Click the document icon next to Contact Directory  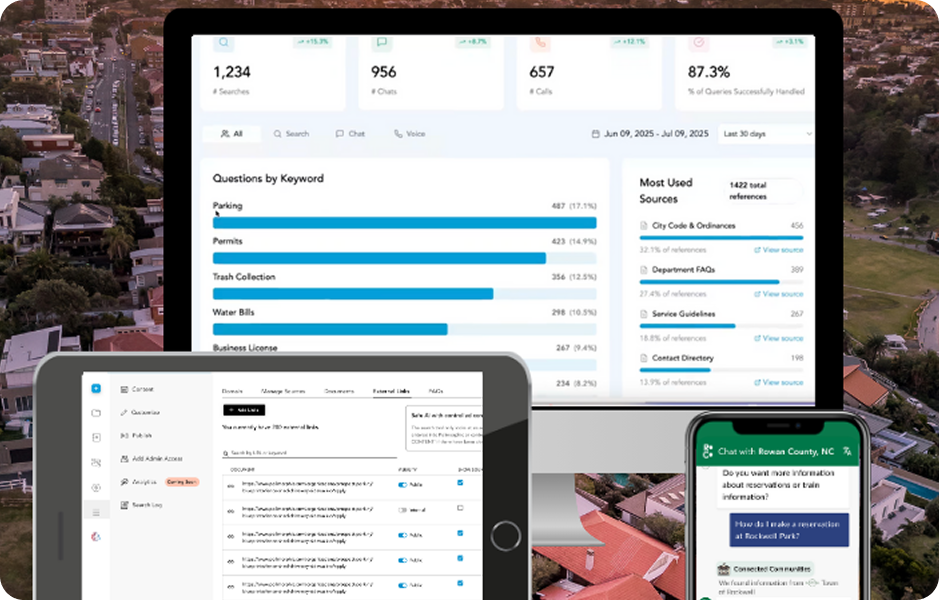tap(644, 358)
